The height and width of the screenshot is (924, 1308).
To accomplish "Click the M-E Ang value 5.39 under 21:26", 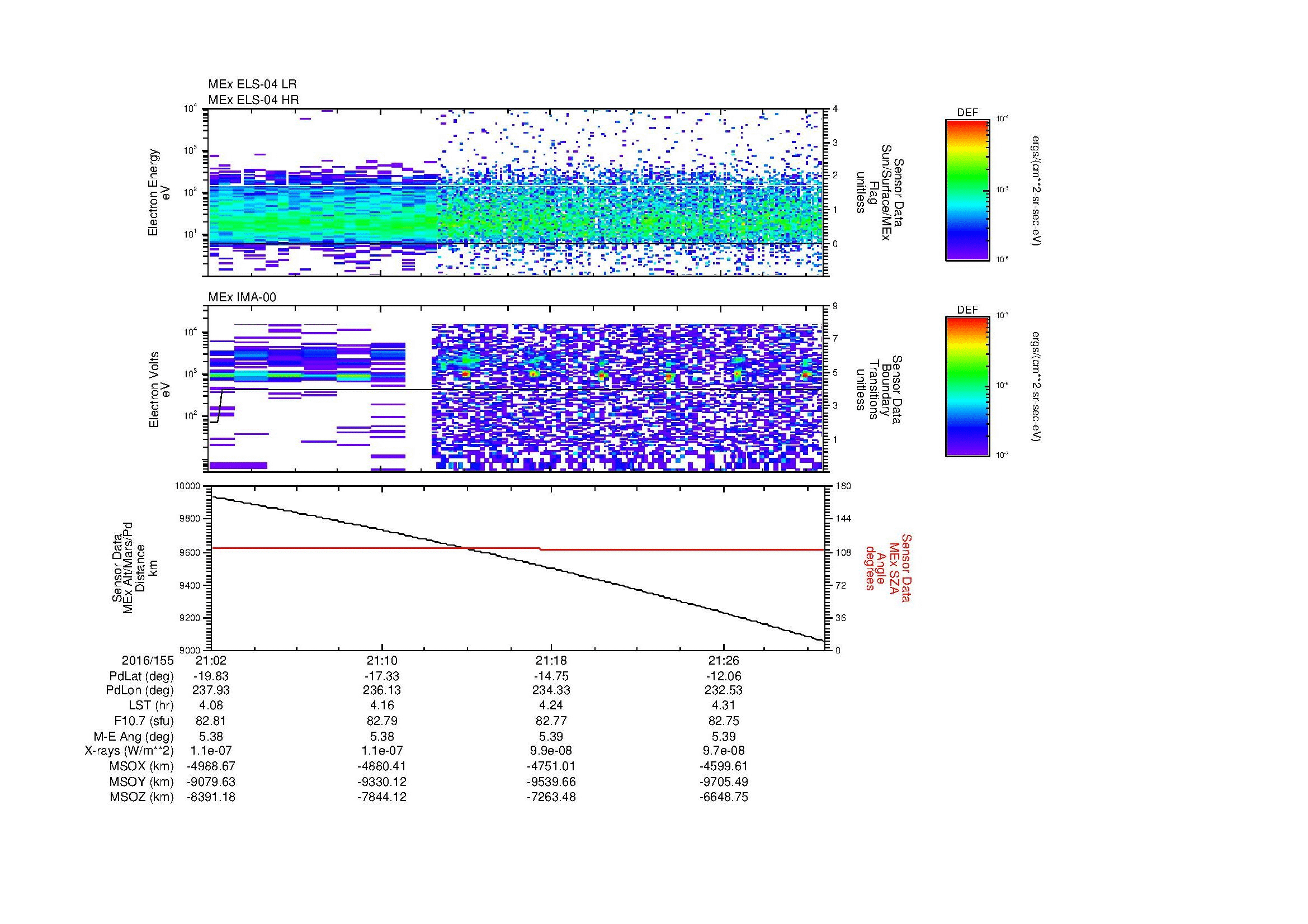I will pyautogui.click(x=724, y=736).
